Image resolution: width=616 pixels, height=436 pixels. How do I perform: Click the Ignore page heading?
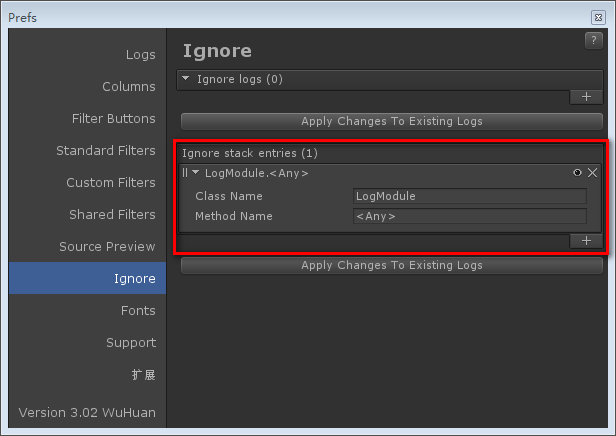pyautogui.click(x=217, y=51)
